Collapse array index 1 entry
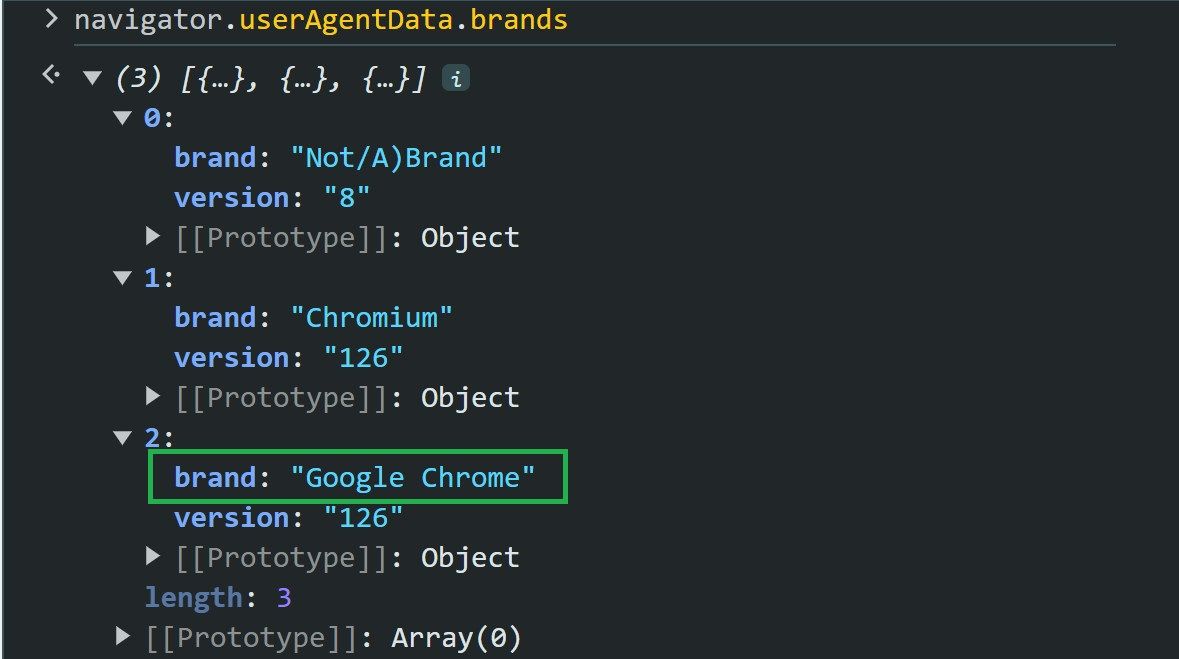This screenshot has height=659, width=1179. (123, 278)
